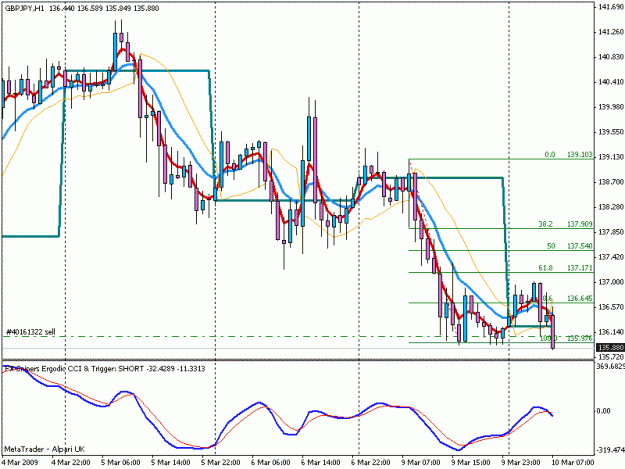Click the 135.720 price axis label
This screenshot has width=625, height=469.
(611, 357)
